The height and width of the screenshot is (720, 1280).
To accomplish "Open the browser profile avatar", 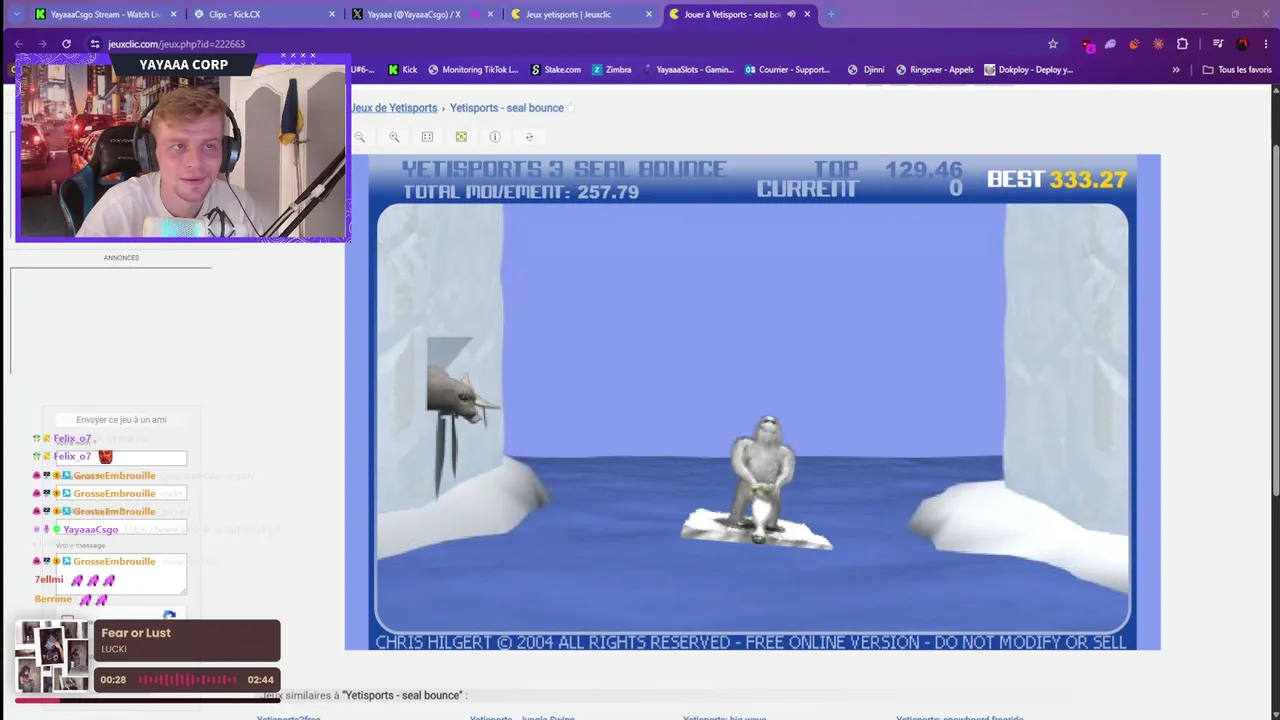I will [1242, 44].
